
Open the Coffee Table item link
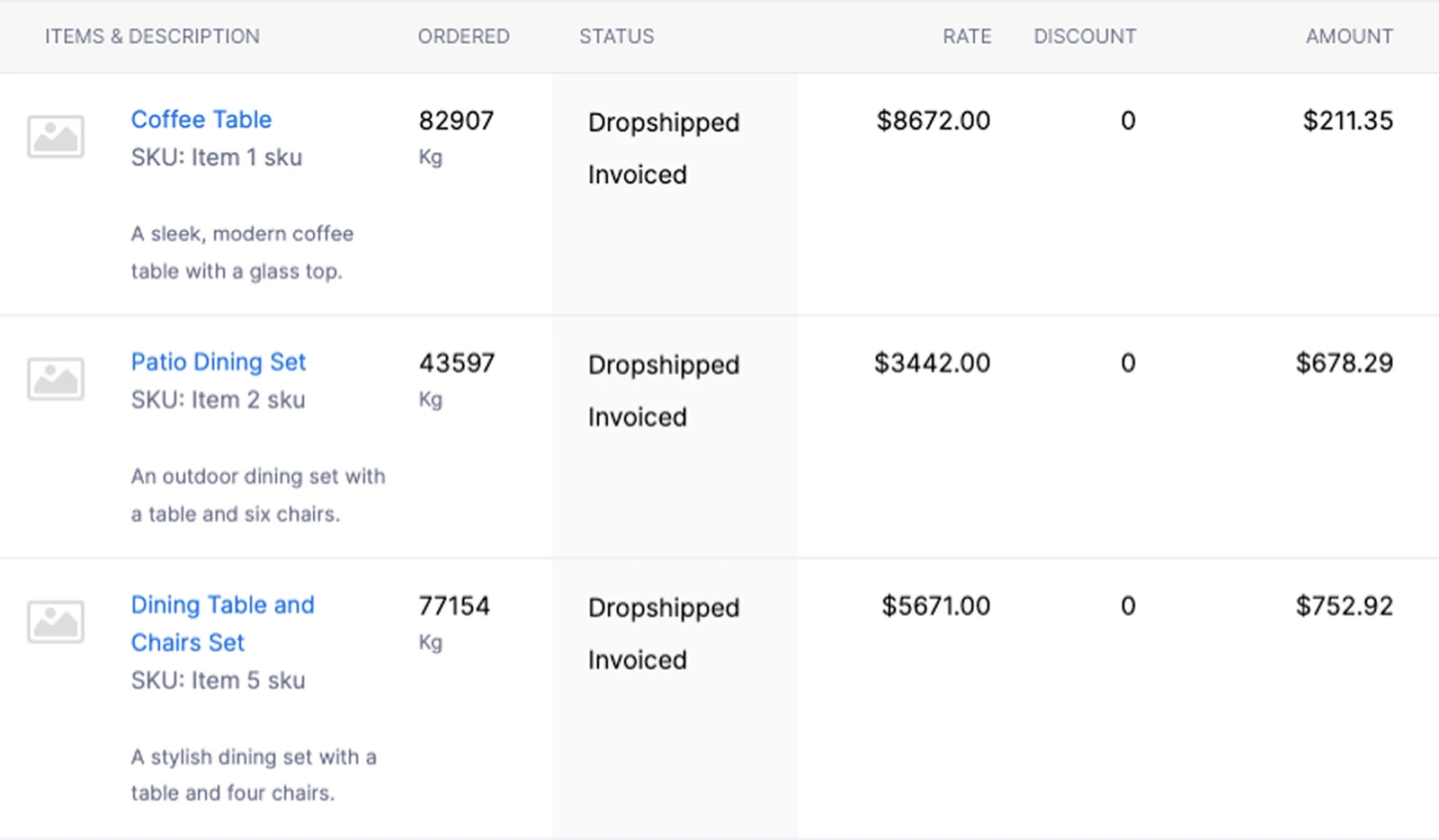coord(201,120)
